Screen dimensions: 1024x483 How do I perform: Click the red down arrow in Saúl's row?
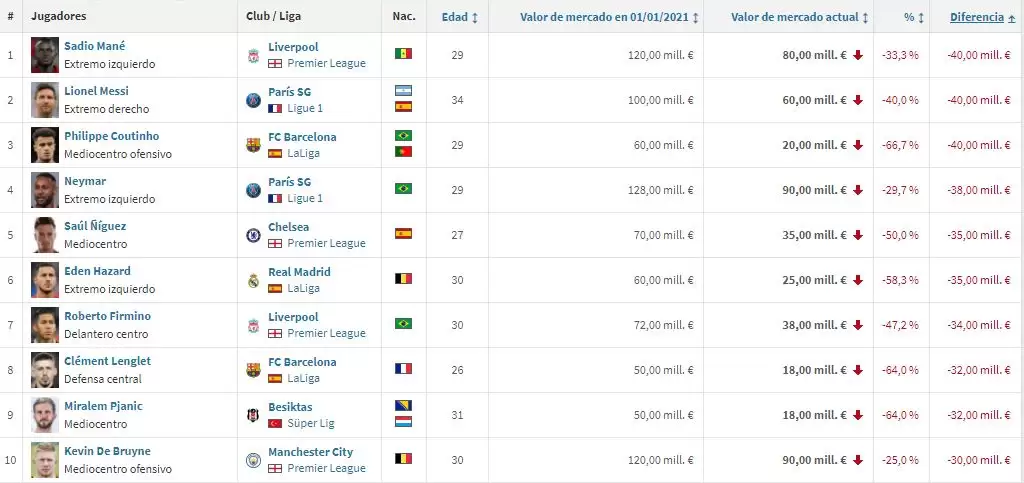click(x=858, y=236)
